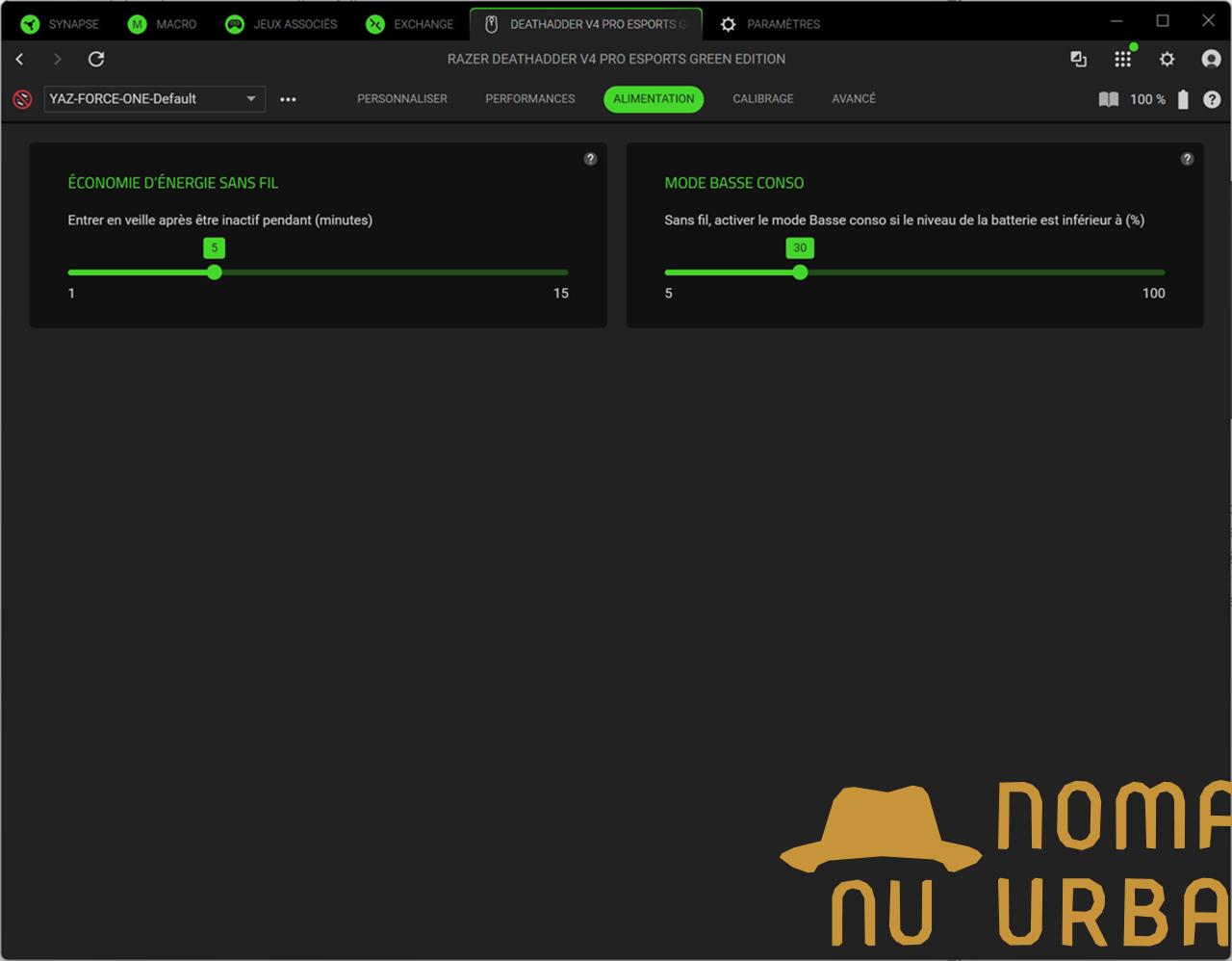The height and width of the screenshot is (961, 1232).
Task: Open the profile options ellipsis menu
Action: 288,99
